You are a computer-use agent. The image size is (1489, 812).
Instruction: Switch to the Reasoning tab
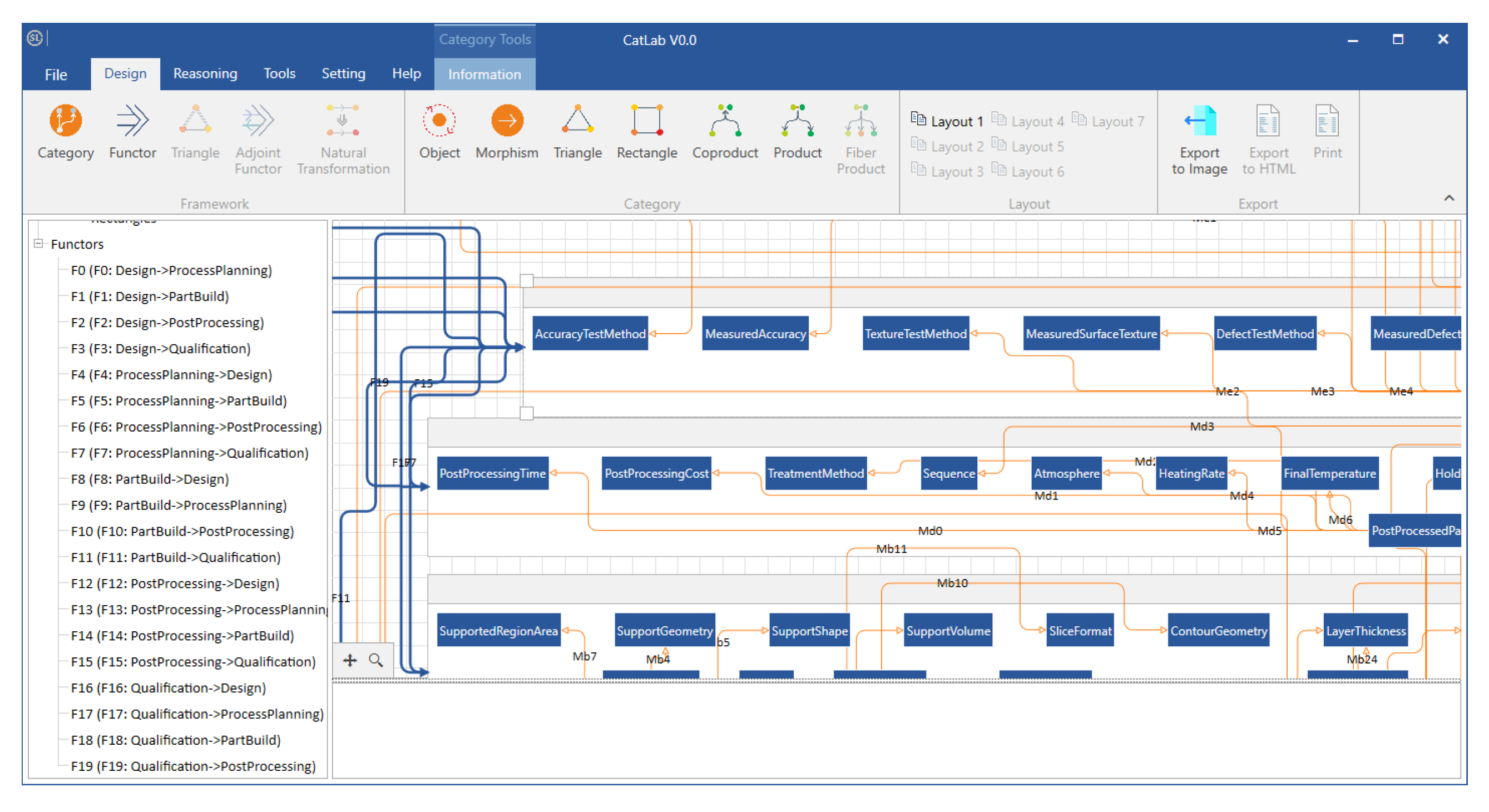205,74
